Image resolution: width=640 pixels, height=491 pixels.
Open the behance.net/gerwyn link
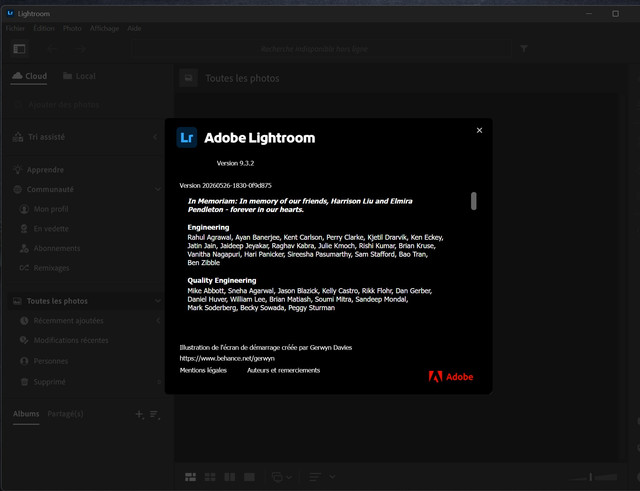[x=227, y=358]
